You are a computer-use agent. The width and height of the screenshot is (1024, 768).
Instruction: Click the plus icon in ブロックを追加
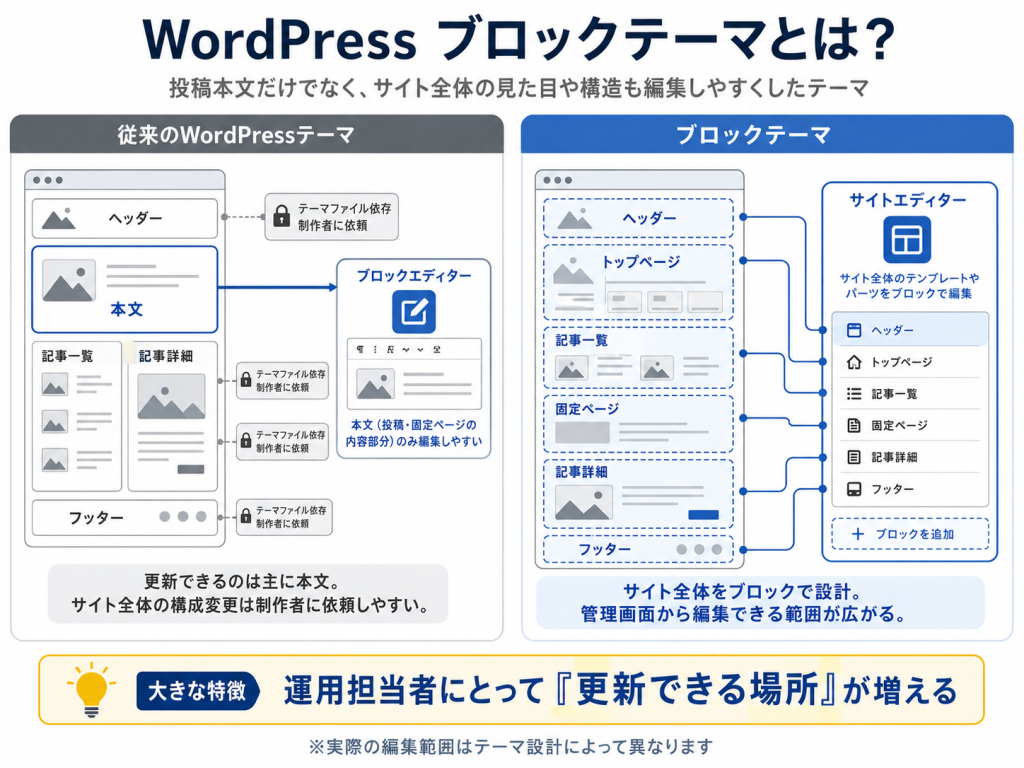[858, 534]
